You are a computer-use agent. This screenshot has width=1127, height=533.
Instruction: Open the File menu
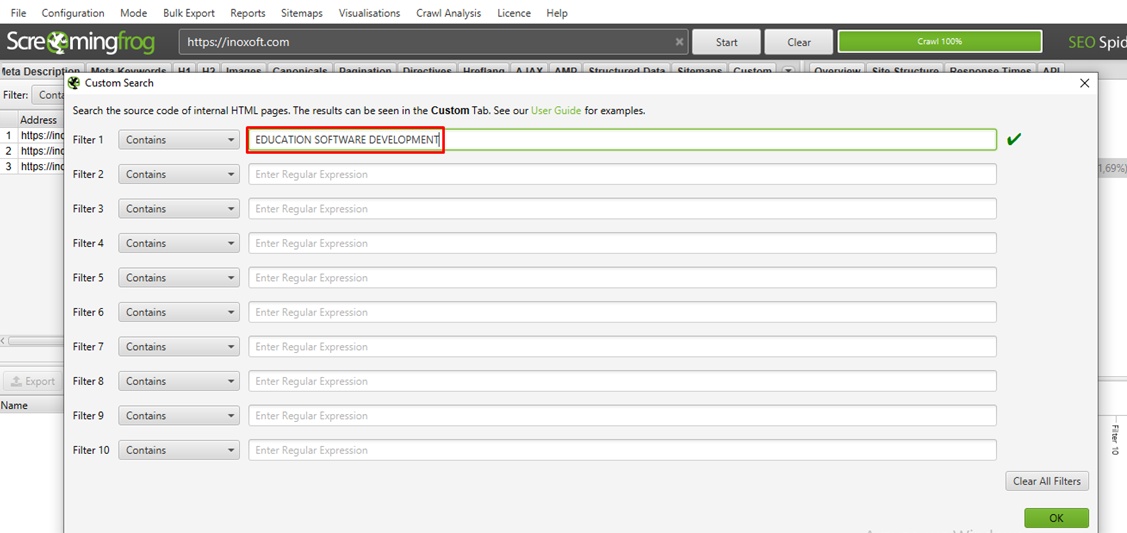click(19, 13)
